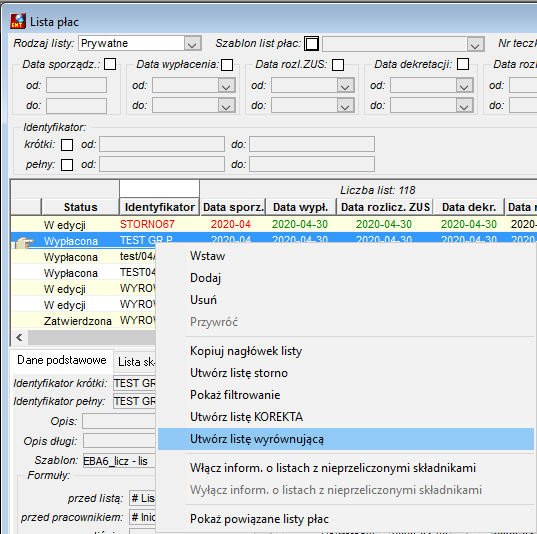Check the Identyfikator pełny checkbox
The height and width of the screenshot is (534, 537).
[x=67, y=165]
